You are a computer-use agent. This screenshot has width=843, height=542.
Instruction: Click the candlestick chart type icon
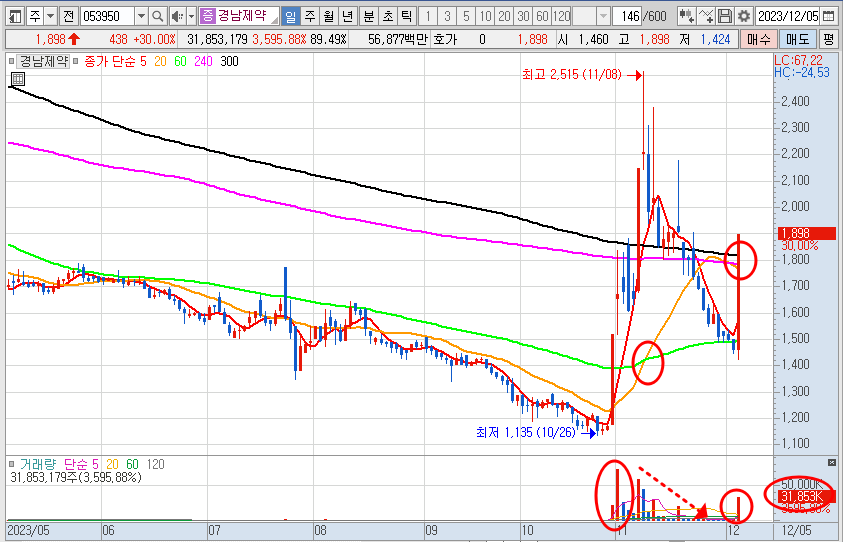point(686,16)
